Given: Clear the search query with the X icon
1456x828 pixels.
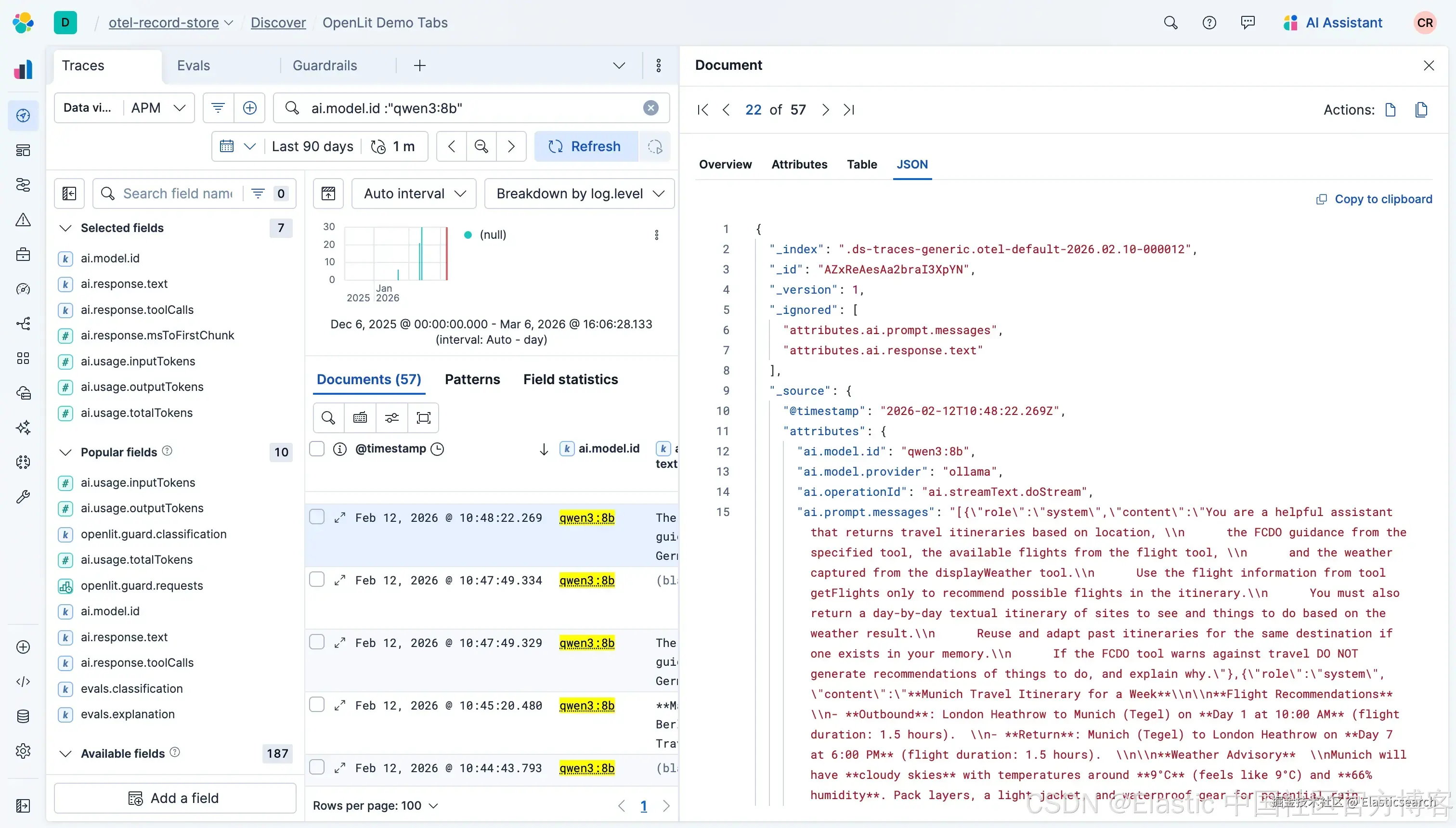Looking at the screenshot, I should coord(650,108).
